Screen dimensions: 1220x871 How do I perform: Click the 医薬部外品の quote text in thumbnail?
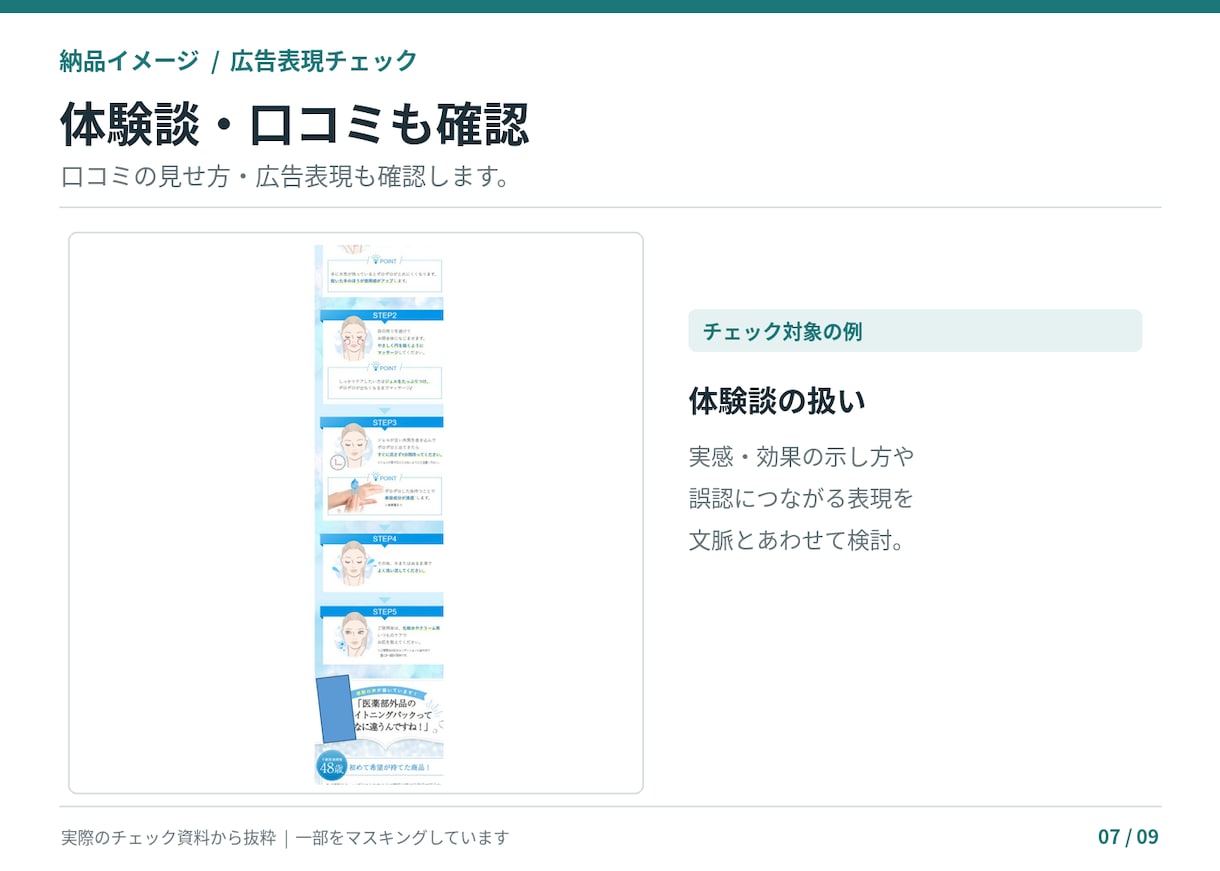(x=394, y=714)
